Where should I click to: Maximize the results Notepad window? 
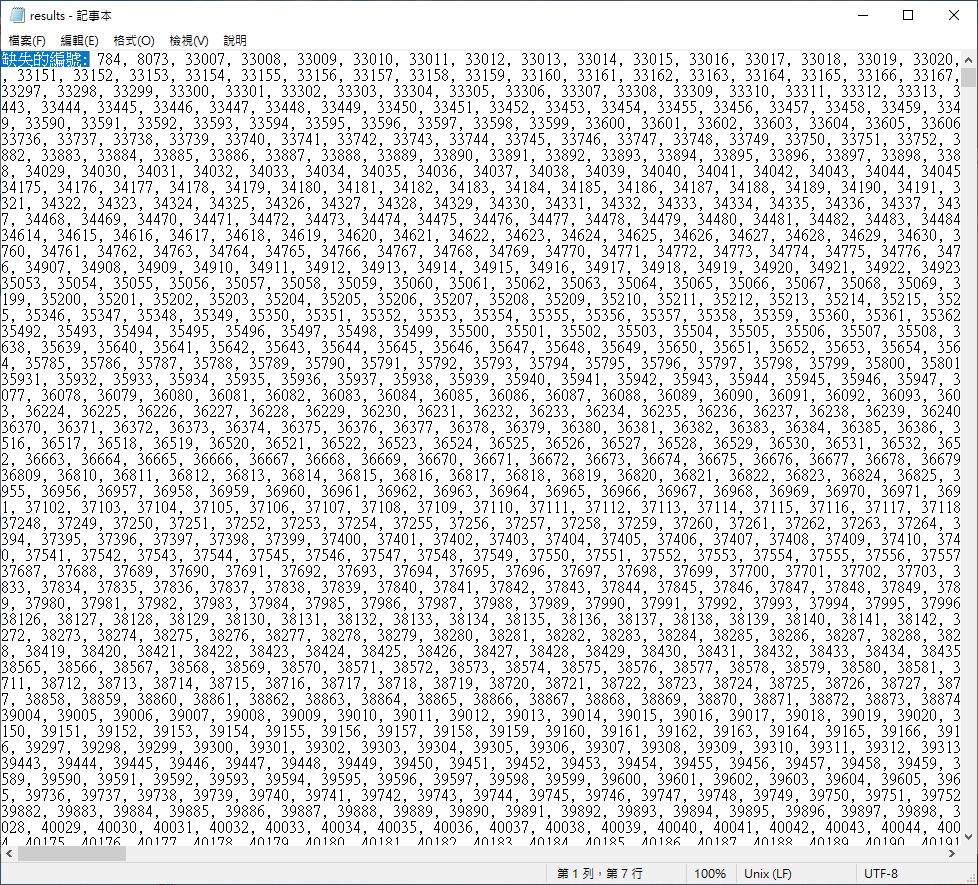[908, 15]
